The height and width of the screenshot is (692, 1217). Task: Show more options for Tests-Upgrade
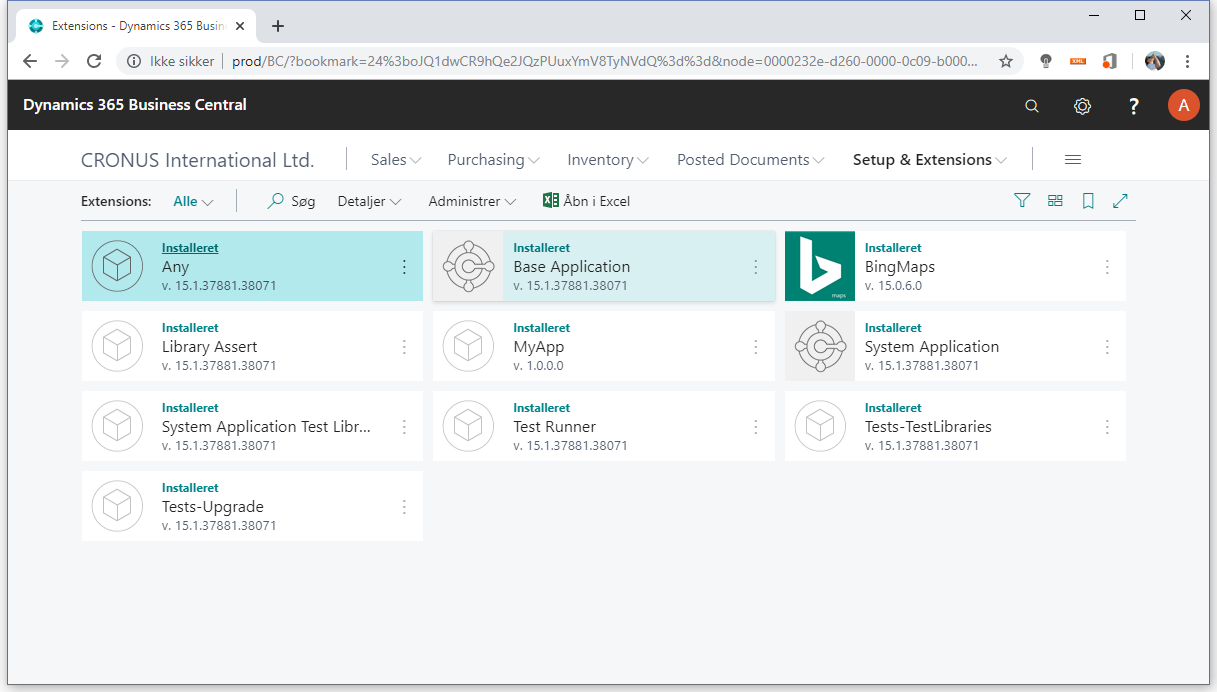(x=404, y=507)
